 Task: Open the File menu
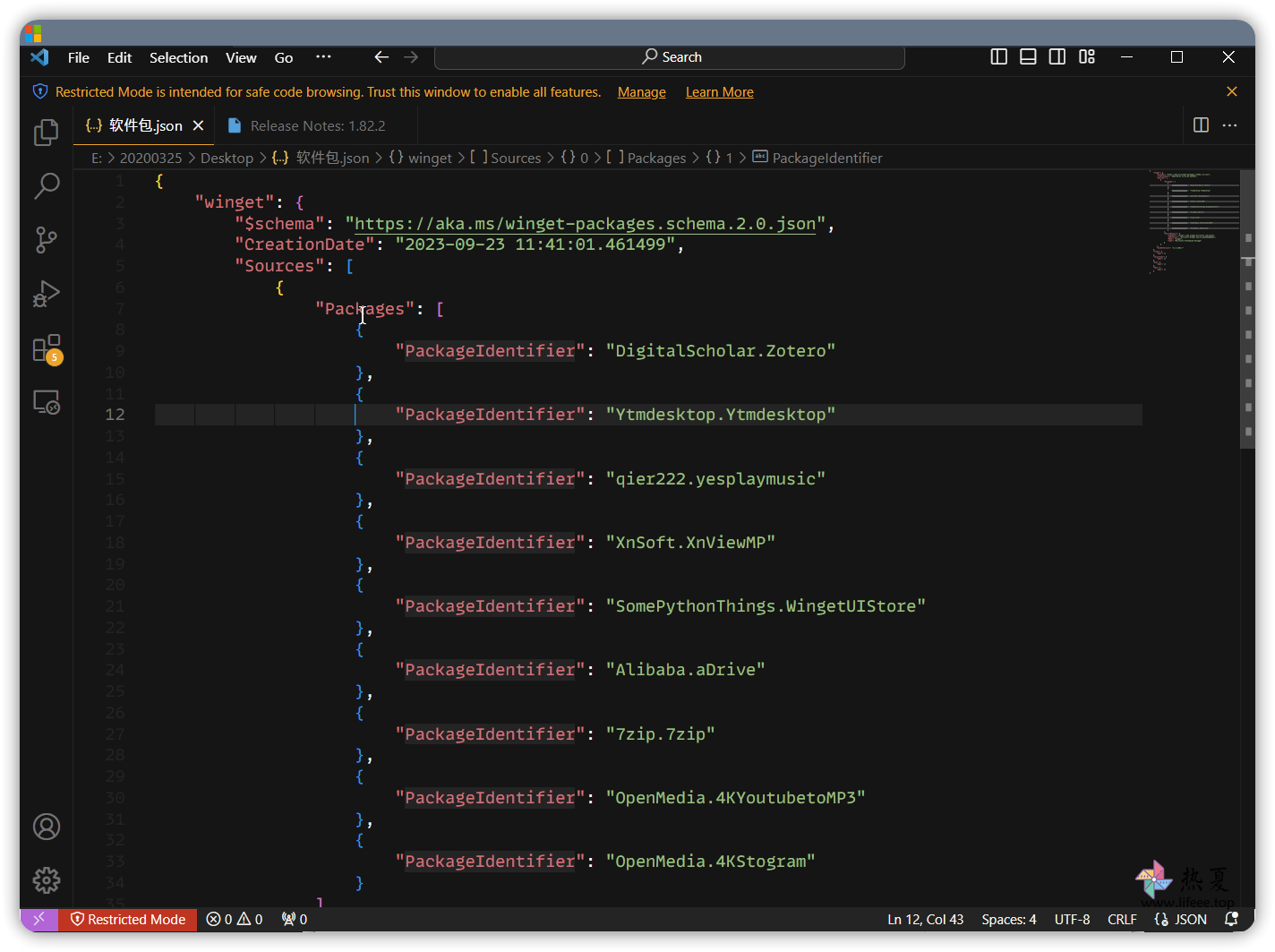click(x=79, y=57)
